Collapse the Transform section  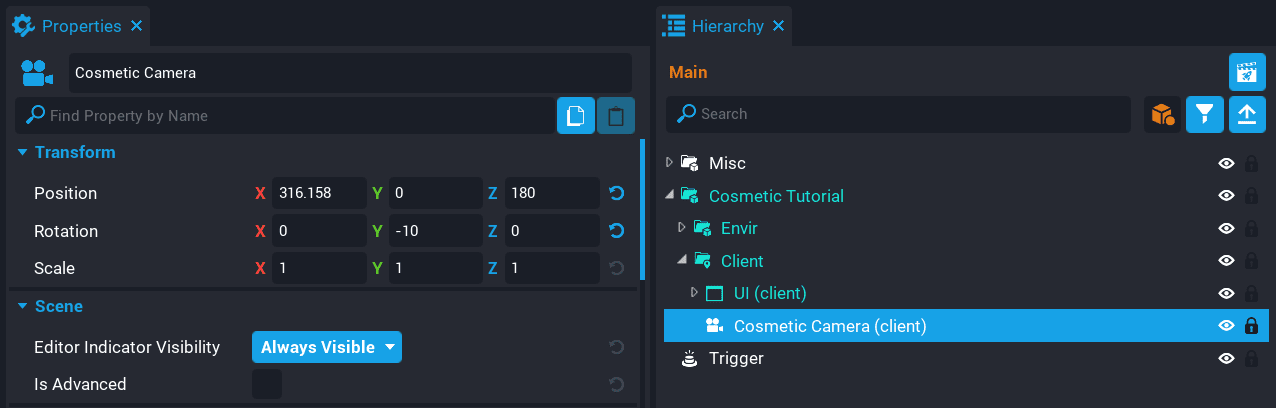[x=22, y=153]
